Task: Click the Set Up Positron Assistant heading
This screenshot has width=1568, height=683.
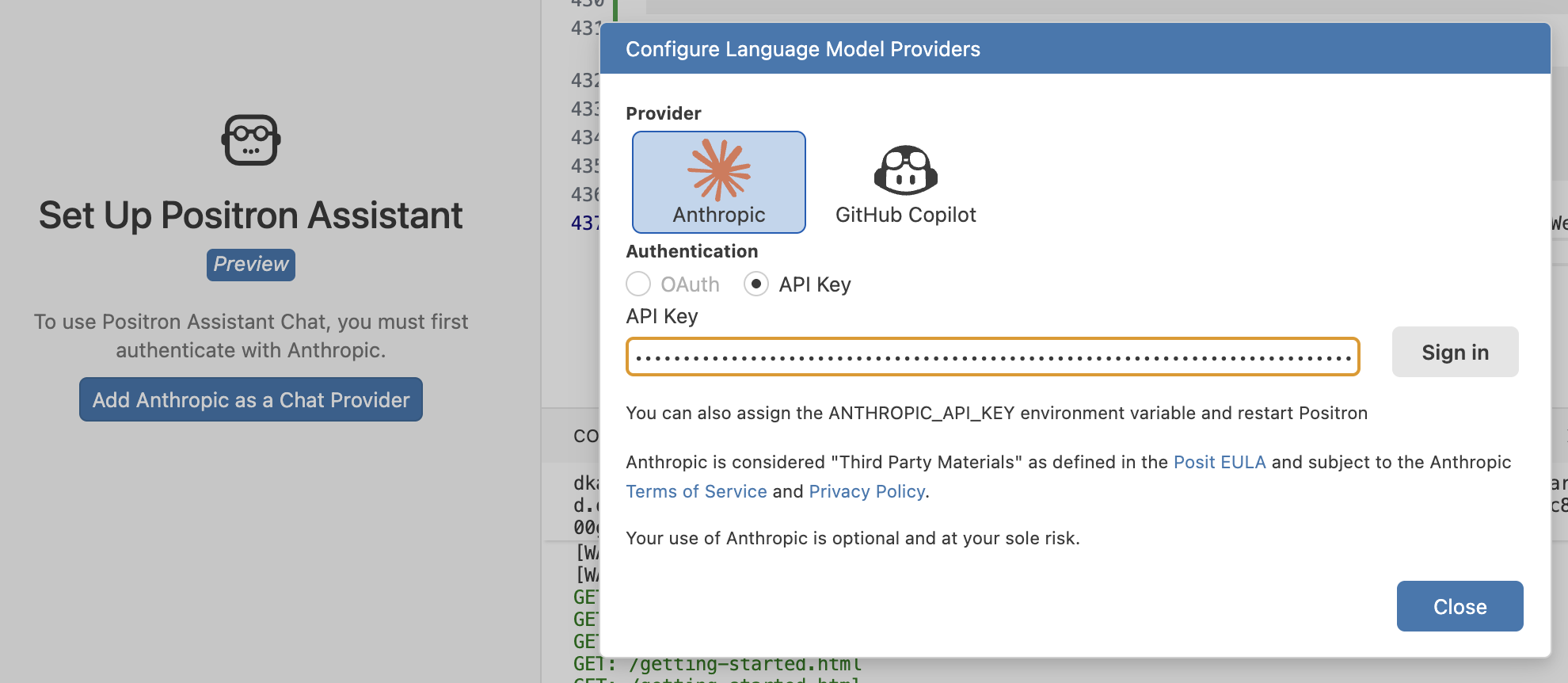Action: pos(251,216)
